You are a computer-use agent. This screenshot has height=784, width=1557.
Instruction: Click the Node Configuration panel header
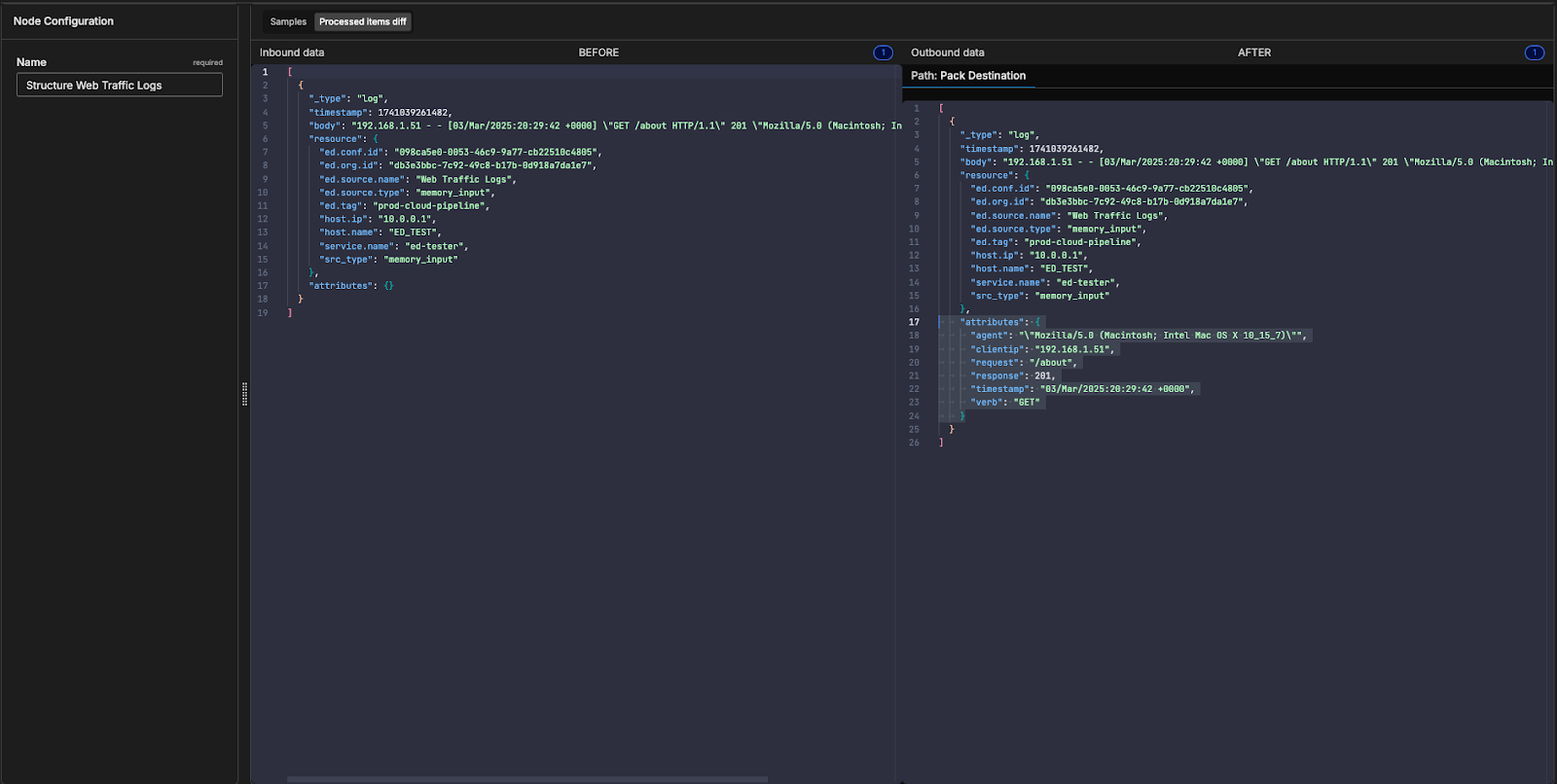coord(63,21)
